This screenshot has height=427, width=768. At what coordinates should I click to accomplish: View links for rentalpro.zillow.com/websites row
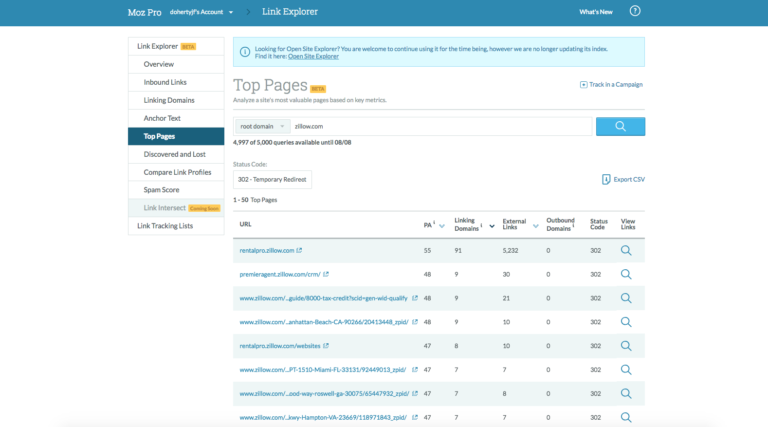coord(626,346)
